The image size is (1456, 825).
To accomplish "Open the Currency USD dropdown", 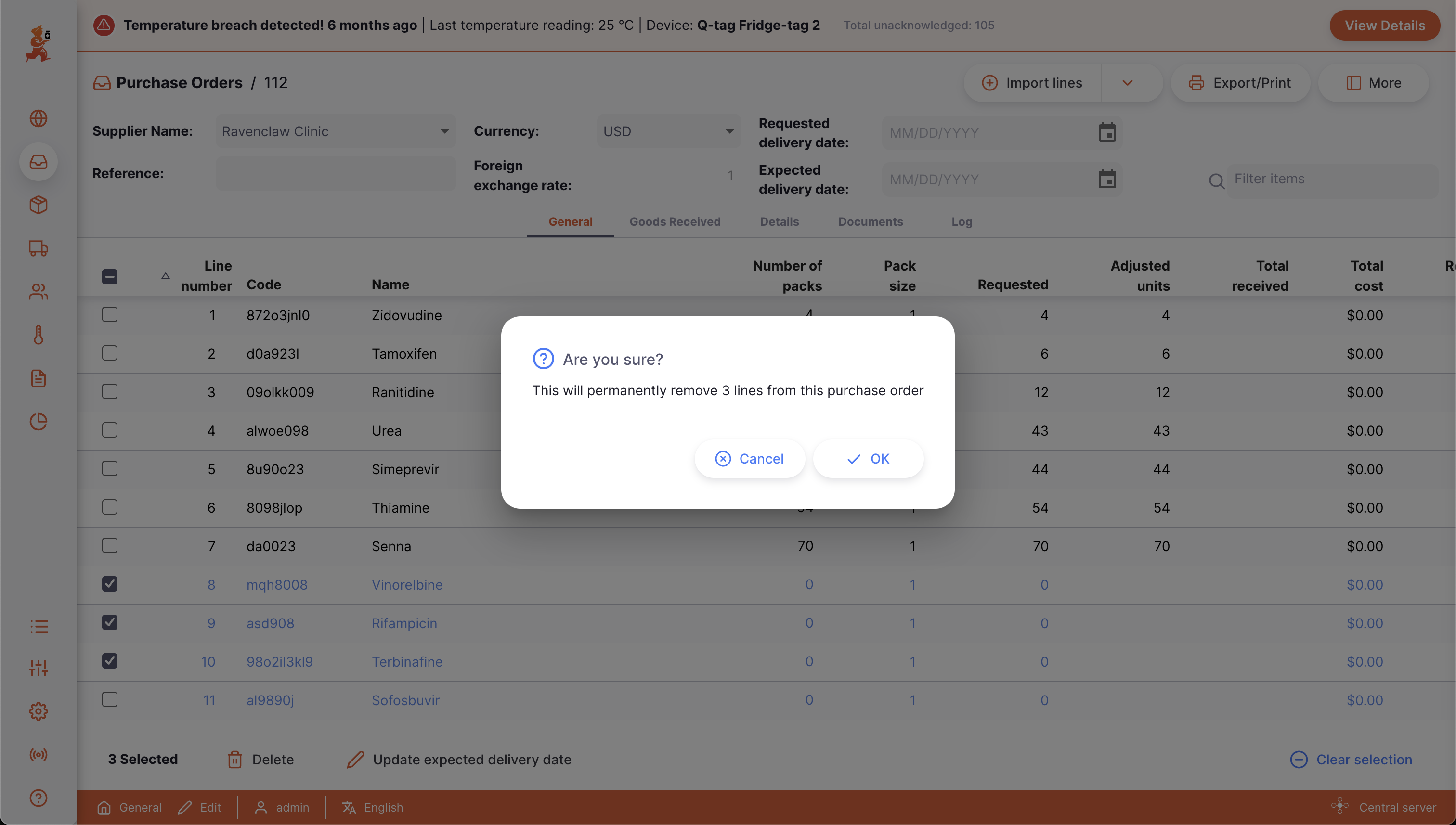I will (668, 131).
